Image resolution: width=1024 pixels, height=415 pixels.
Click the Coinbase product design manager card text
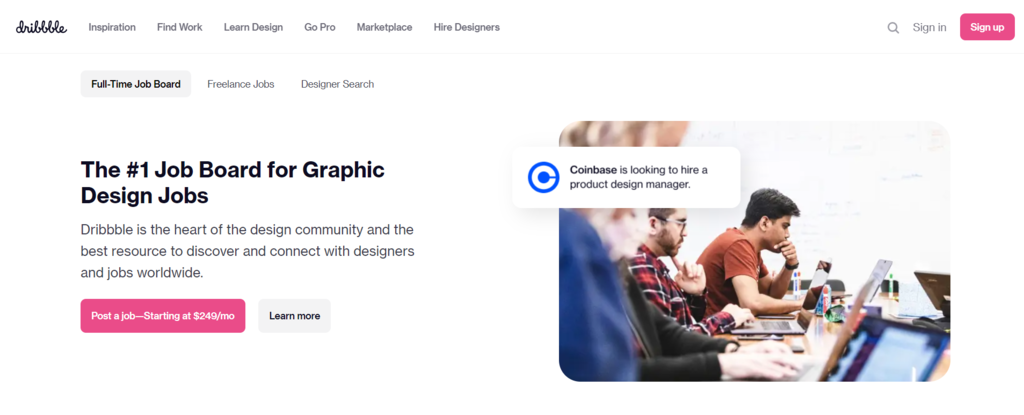[638, 177]
